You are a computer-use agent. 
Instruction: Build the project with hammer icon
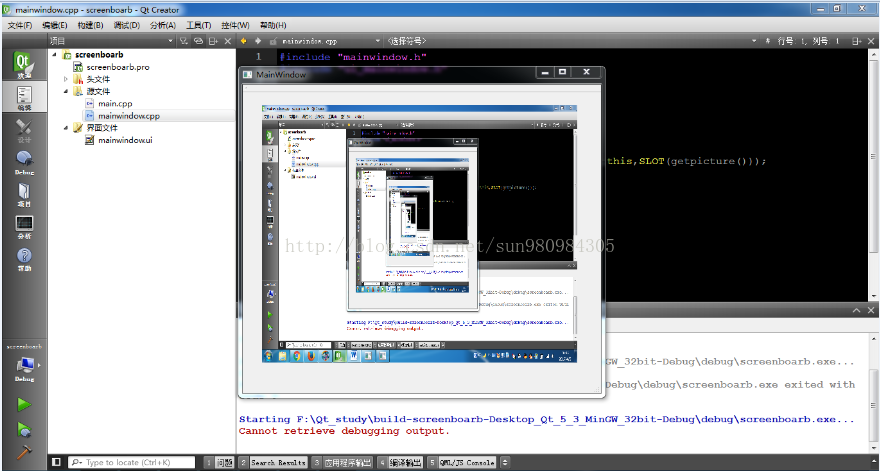[x=24, y=452]
